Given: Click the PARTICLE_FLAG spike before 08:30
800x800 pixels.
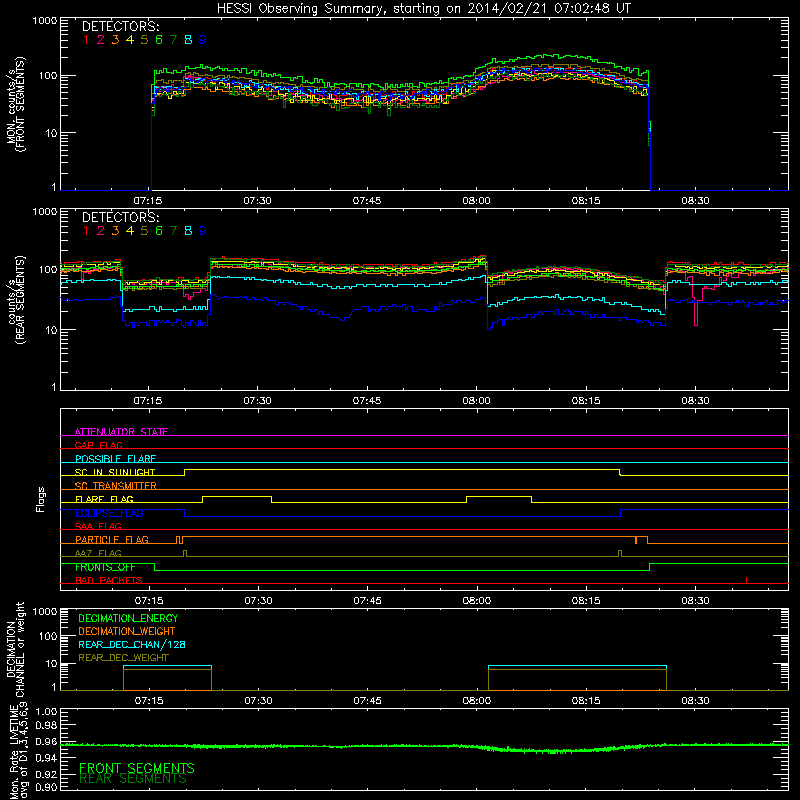Looking at the screenshot, I should click(636, 540).
